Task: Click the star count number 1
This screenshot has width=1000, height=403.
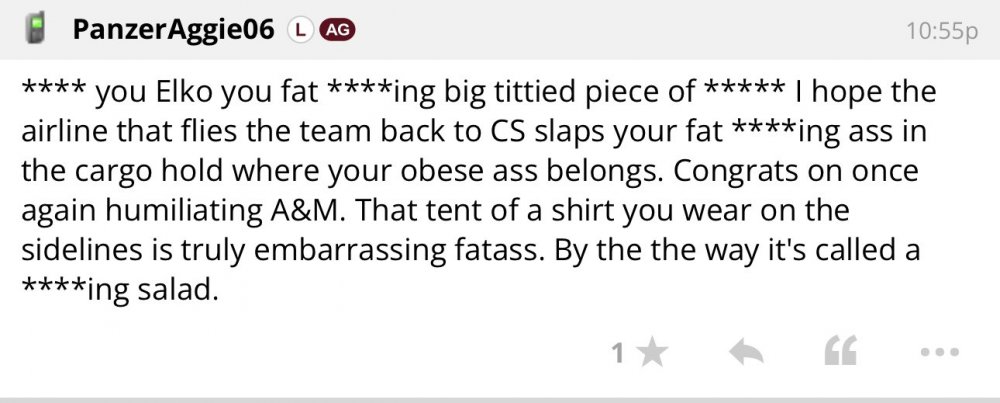Action: [618, 353]
